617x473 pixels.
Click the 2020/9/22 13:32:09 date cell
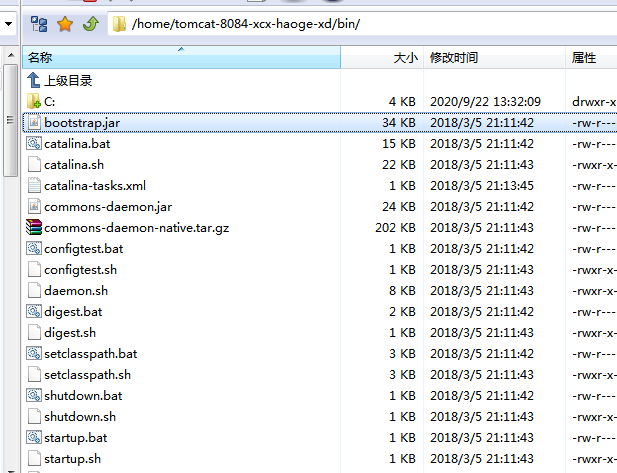click(x=486, y=102)
